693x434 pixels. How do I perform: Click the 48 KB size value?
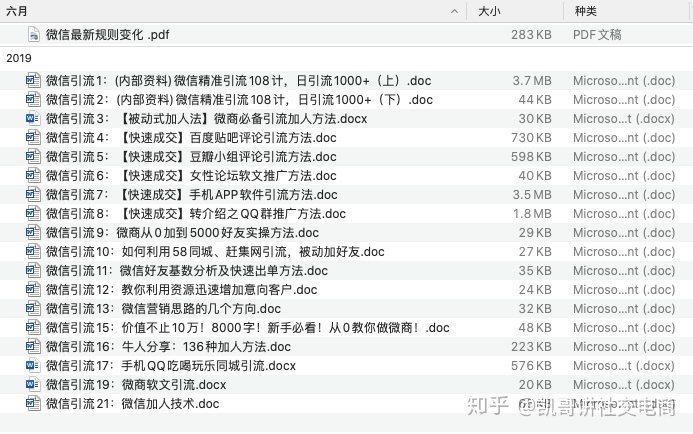click(535, 327)
